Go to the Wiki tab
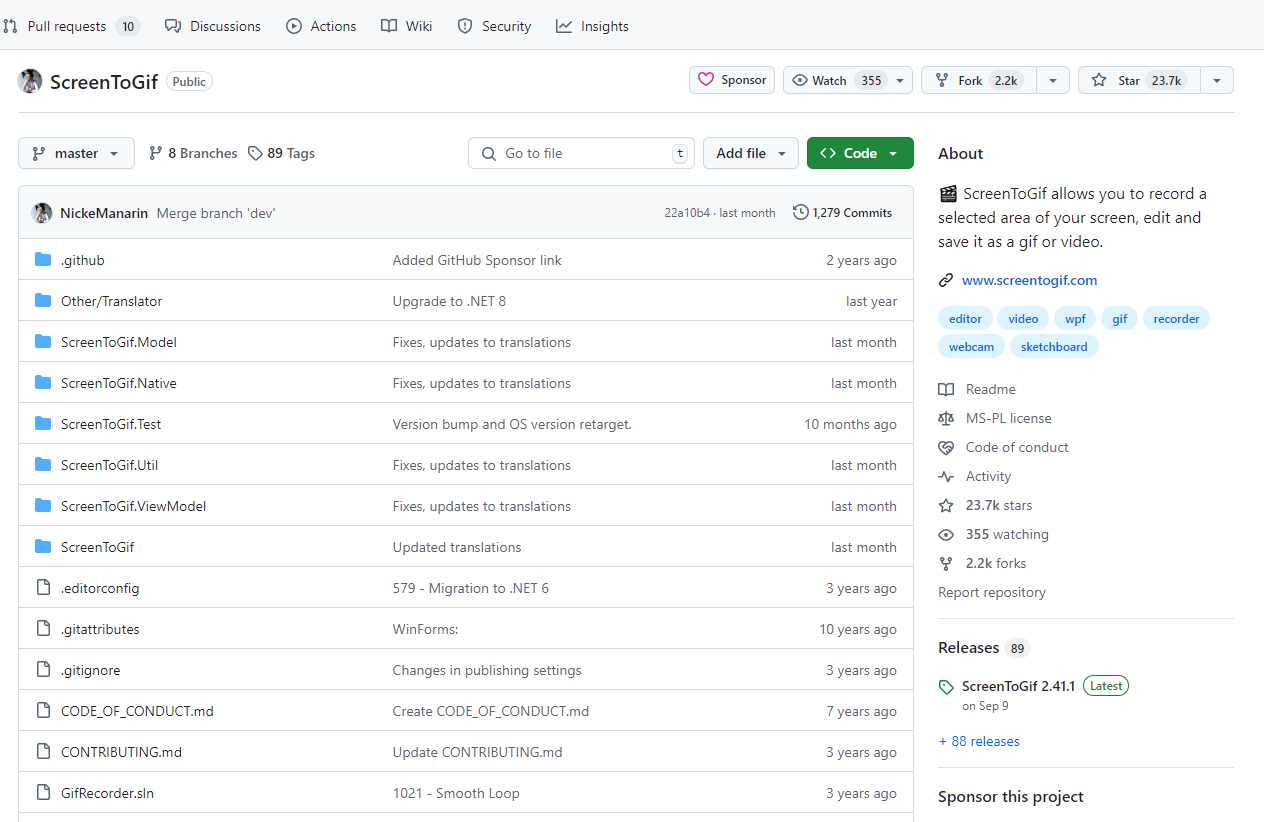Image resolution: width=1264 pixels, height=822 pixels. click(407, 26)
